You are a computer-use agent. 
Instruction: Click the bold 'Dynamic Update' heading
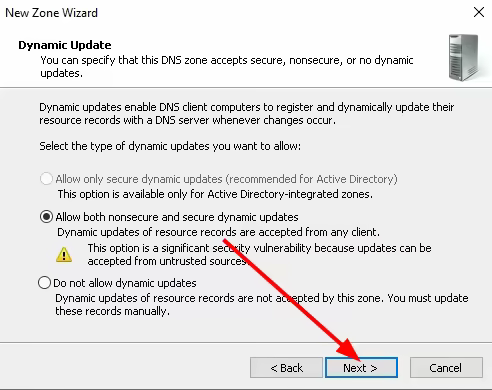tap(65, 45)
